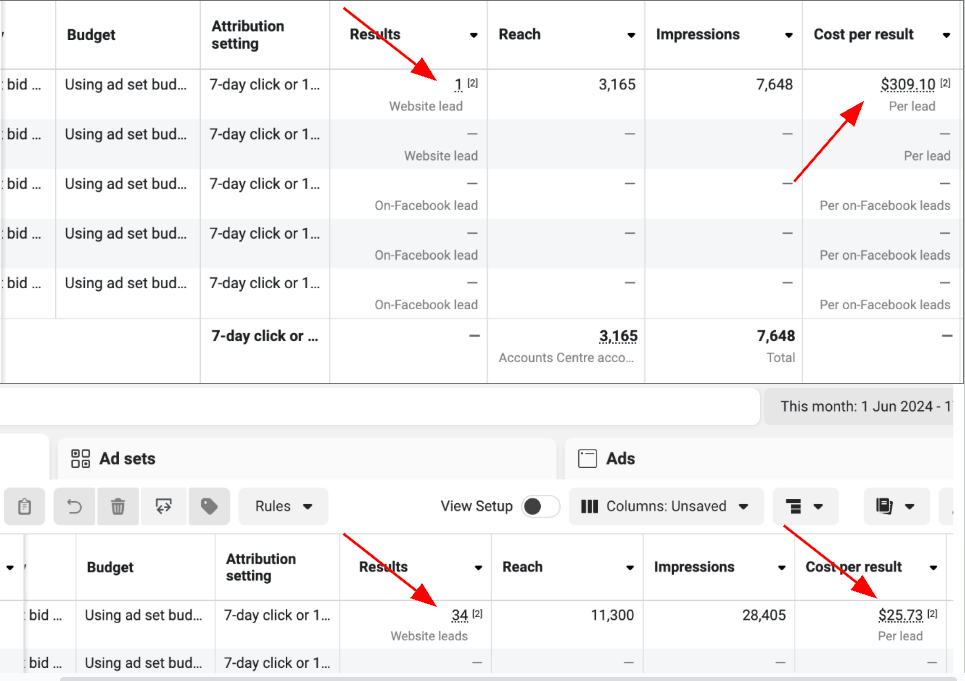The width and height of the screenshot is (965, 681).
Task: Click the trash delete icon
Action: tap(118, 507)
